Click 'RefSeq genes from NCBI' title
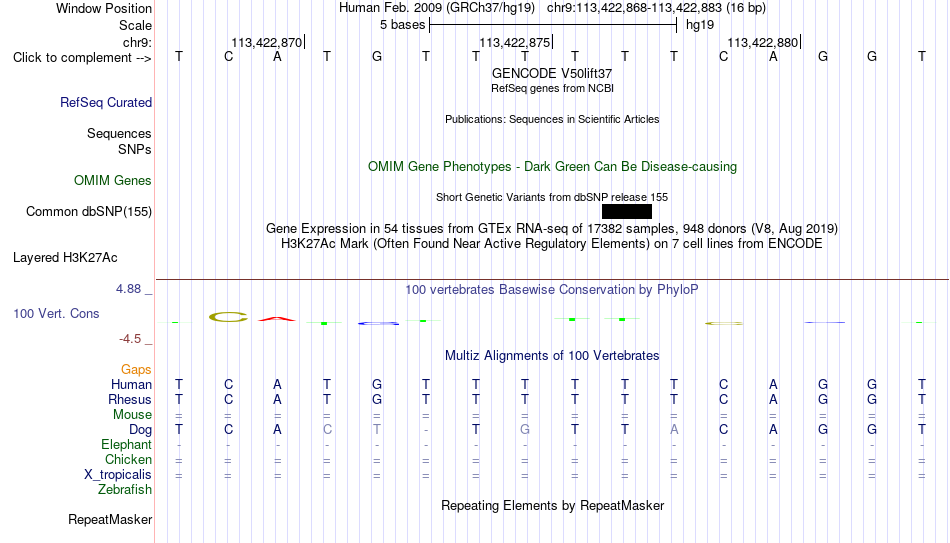950x543 pixels. pos(552,88)
